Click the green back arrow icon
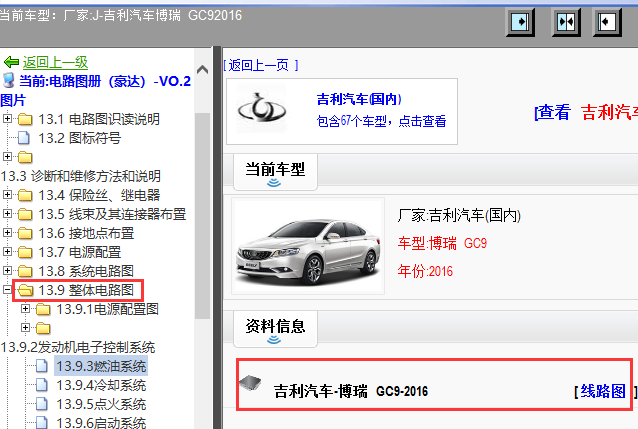 11,62
